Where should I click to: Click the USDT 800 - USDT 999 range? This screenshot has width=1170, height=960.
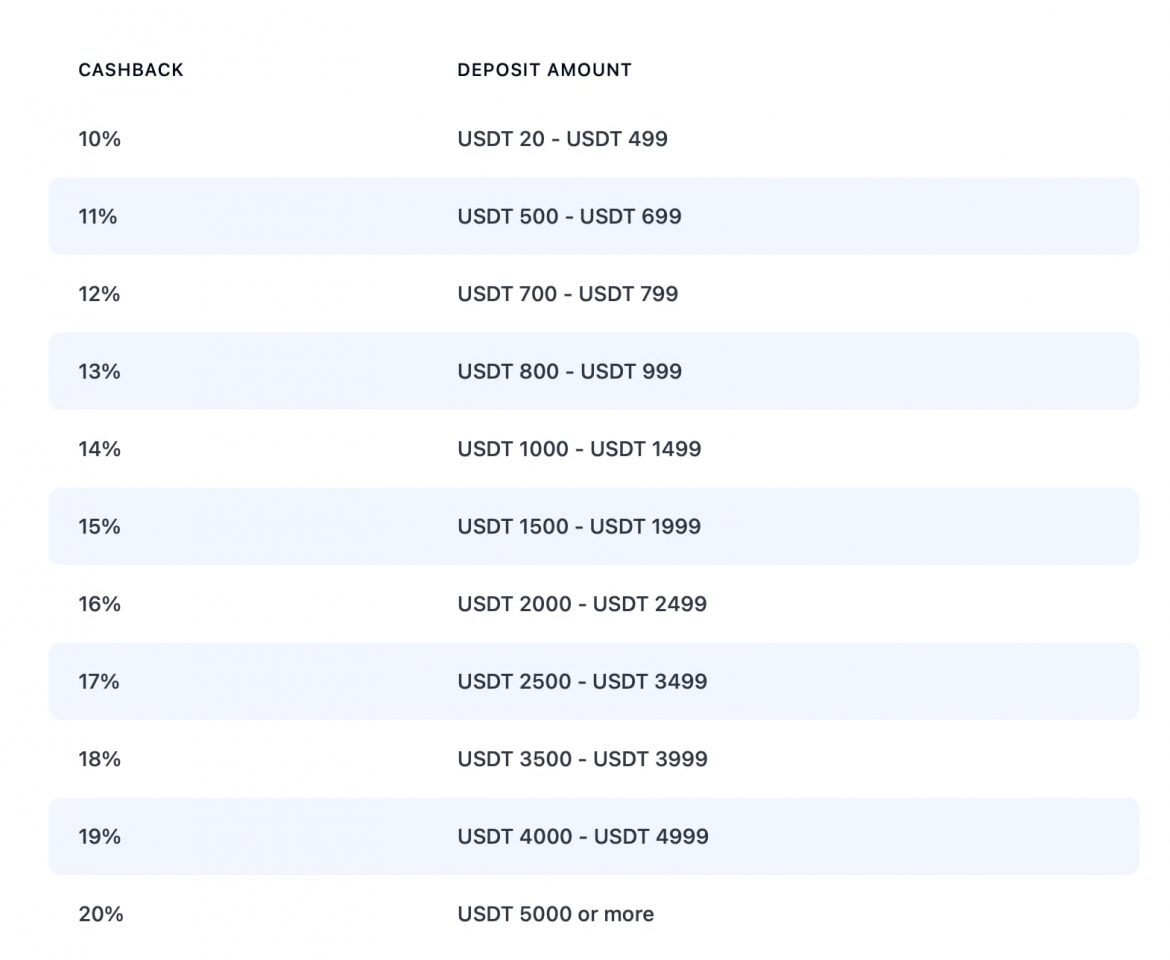569,371
